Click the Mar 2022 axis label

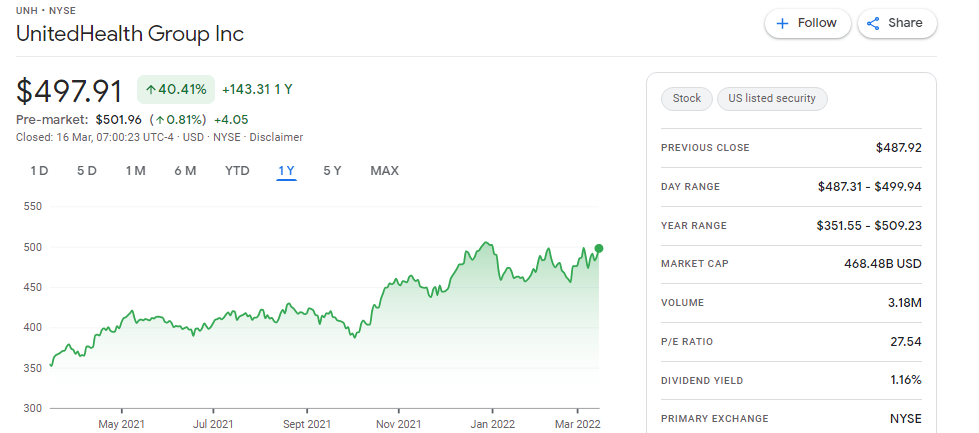pyautogui.click(x=578, y=424)
